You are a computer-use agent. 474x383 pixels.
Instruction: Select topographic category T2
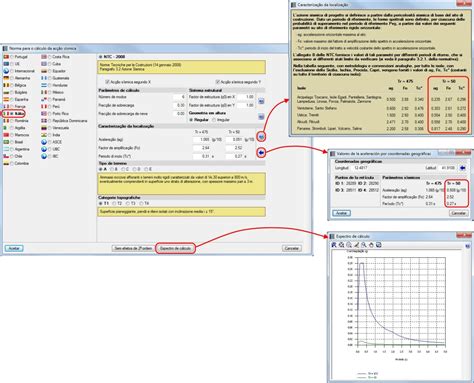pos(114,203)
